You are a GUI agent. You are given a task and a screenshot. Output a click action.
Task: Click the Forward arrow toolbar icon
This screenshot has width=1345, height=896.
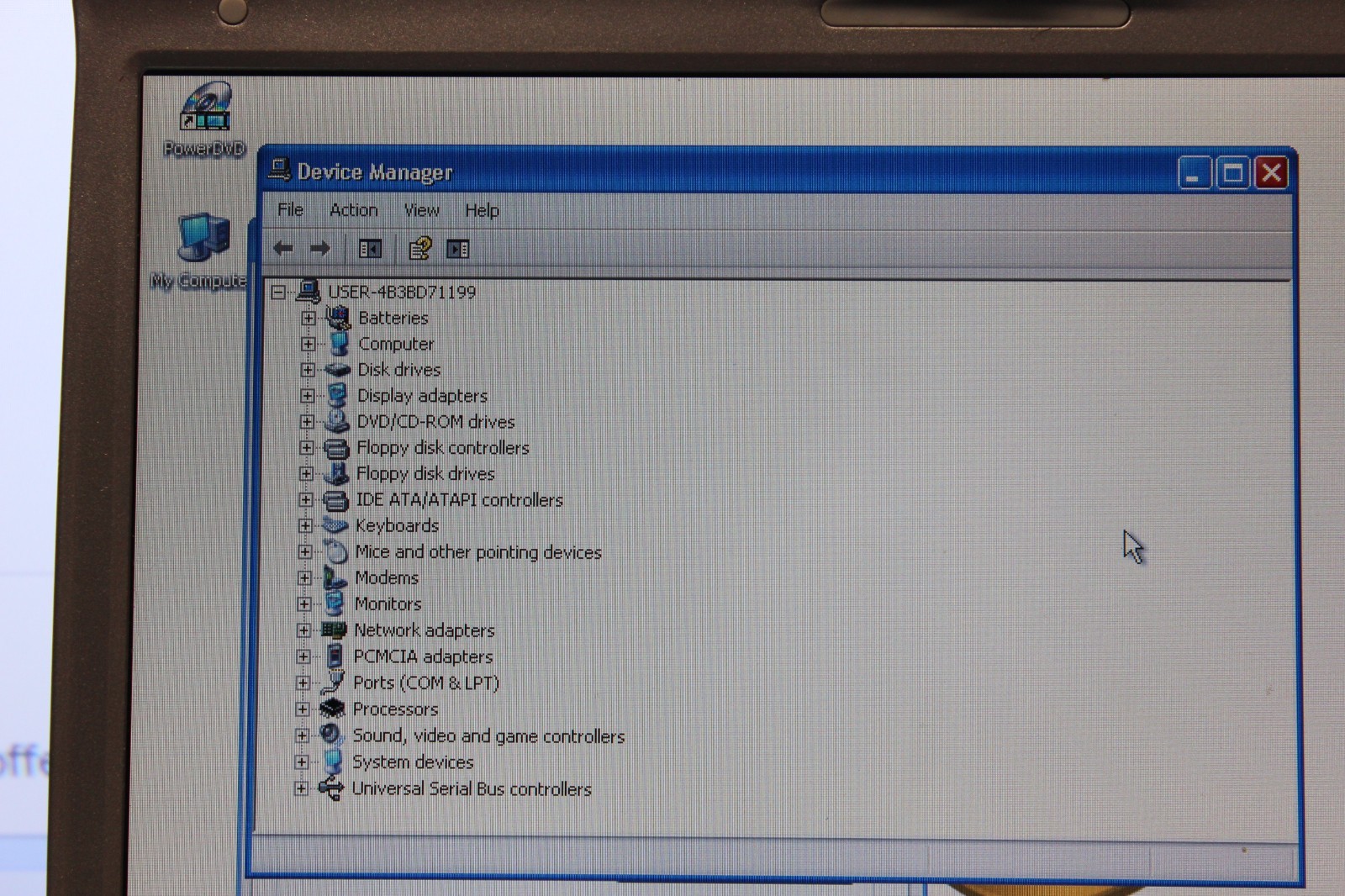tap(320, 248)
